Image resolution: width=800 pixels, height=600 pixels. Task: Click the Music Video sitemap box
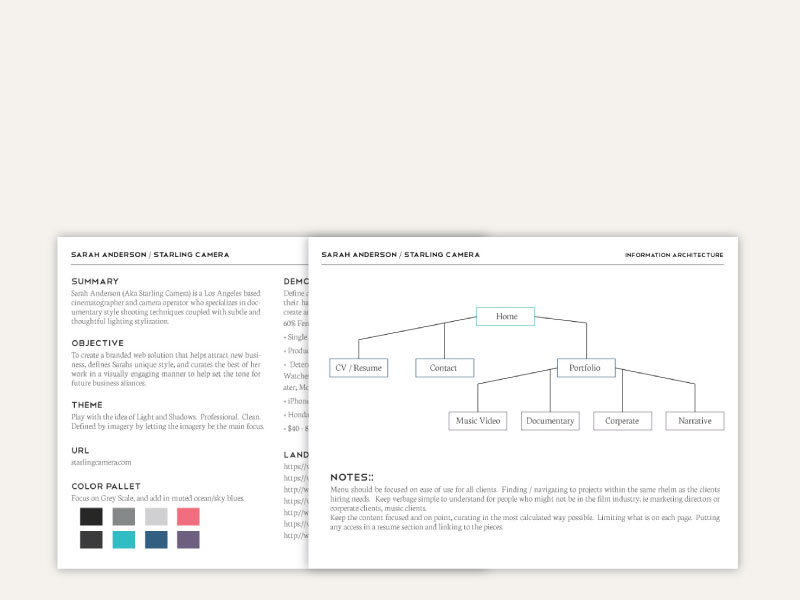coord(478,421)
